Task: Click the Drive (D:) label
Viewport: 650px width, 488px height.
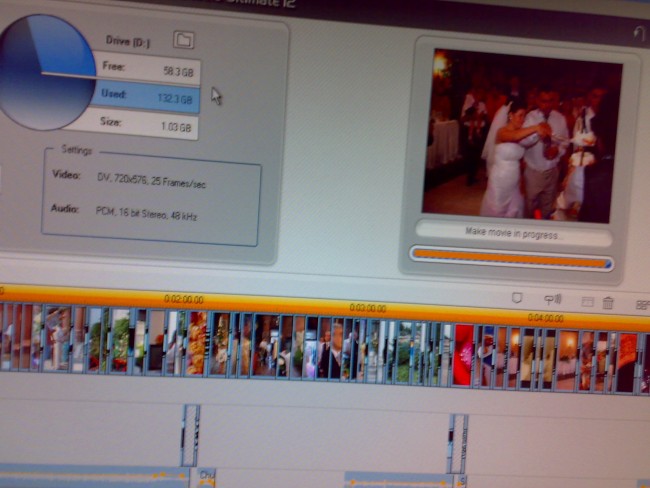Action: 127,41
